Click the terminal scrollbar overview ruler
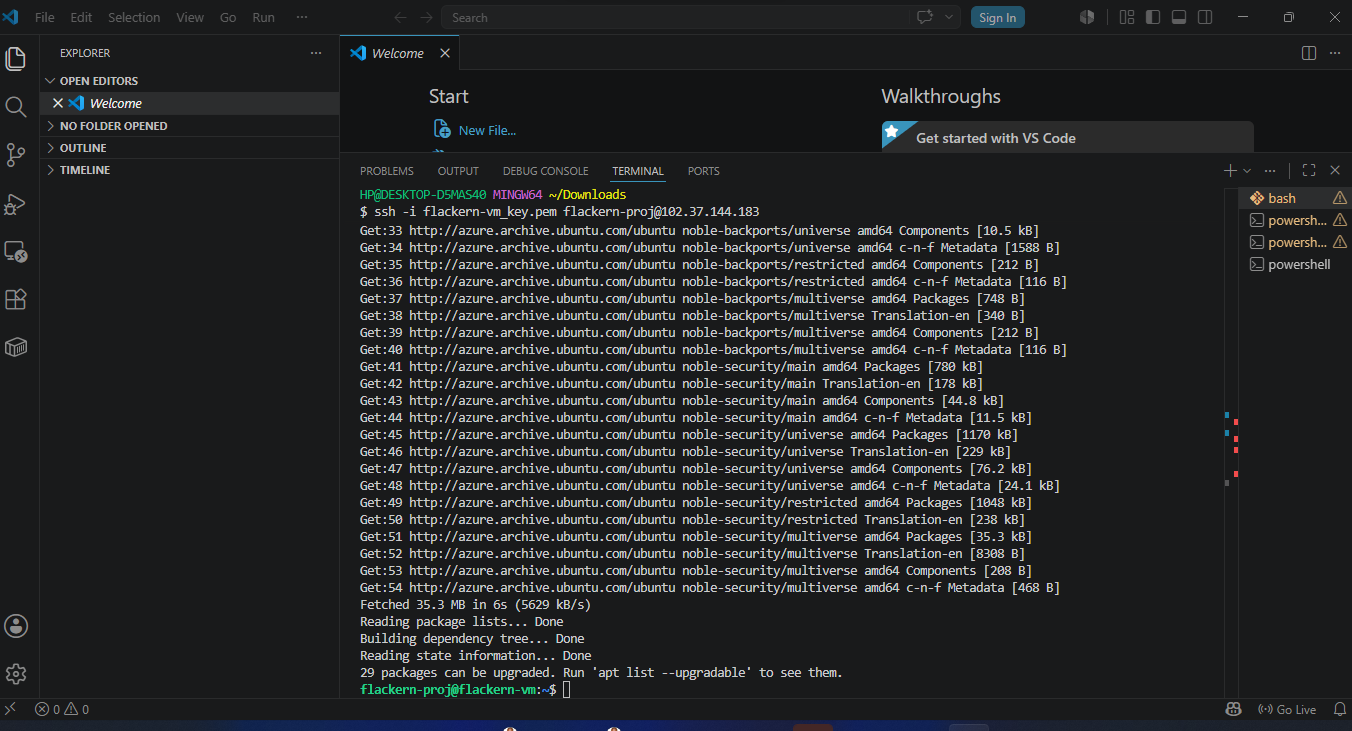Viewport: 1352px width, 731px height. [1231, 440]
